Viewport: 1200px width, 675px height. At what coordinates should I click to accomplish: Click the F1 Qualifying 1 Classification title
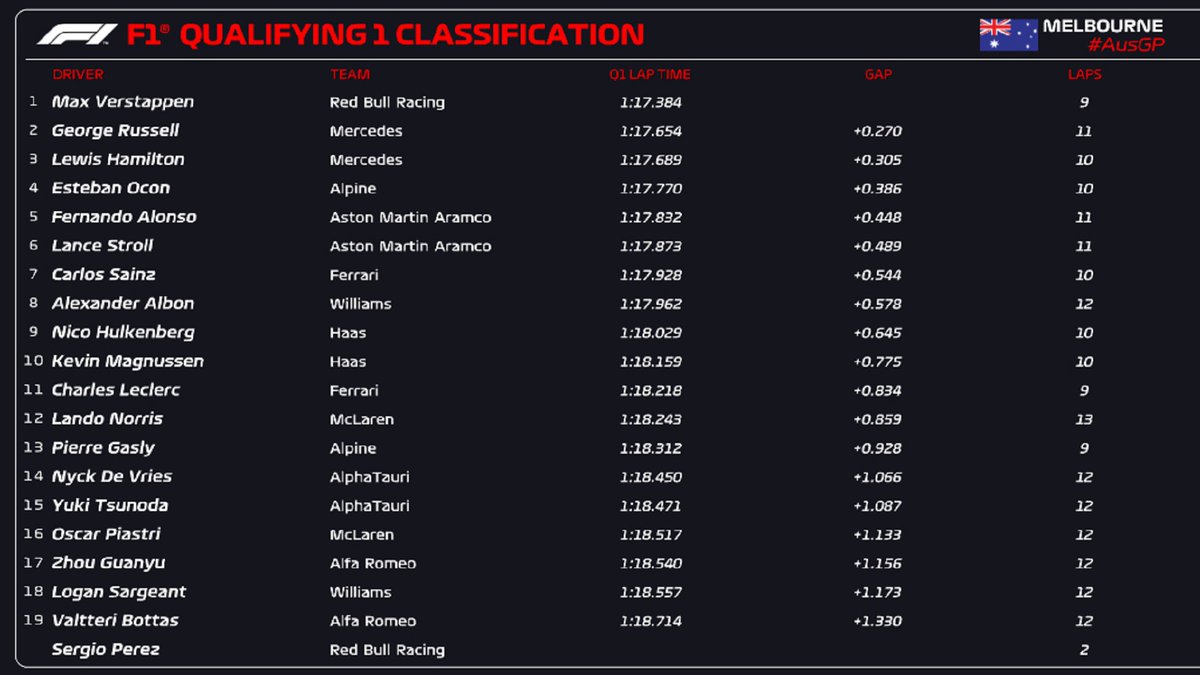[x=385, y=35]
